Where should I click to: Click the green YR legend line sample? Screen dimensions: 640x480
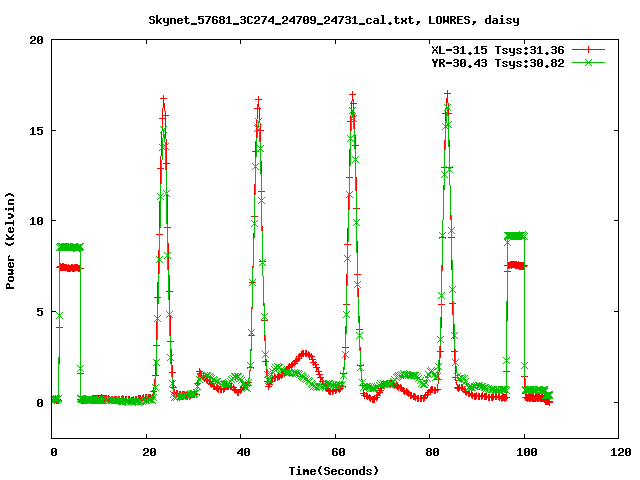point(588,62)
